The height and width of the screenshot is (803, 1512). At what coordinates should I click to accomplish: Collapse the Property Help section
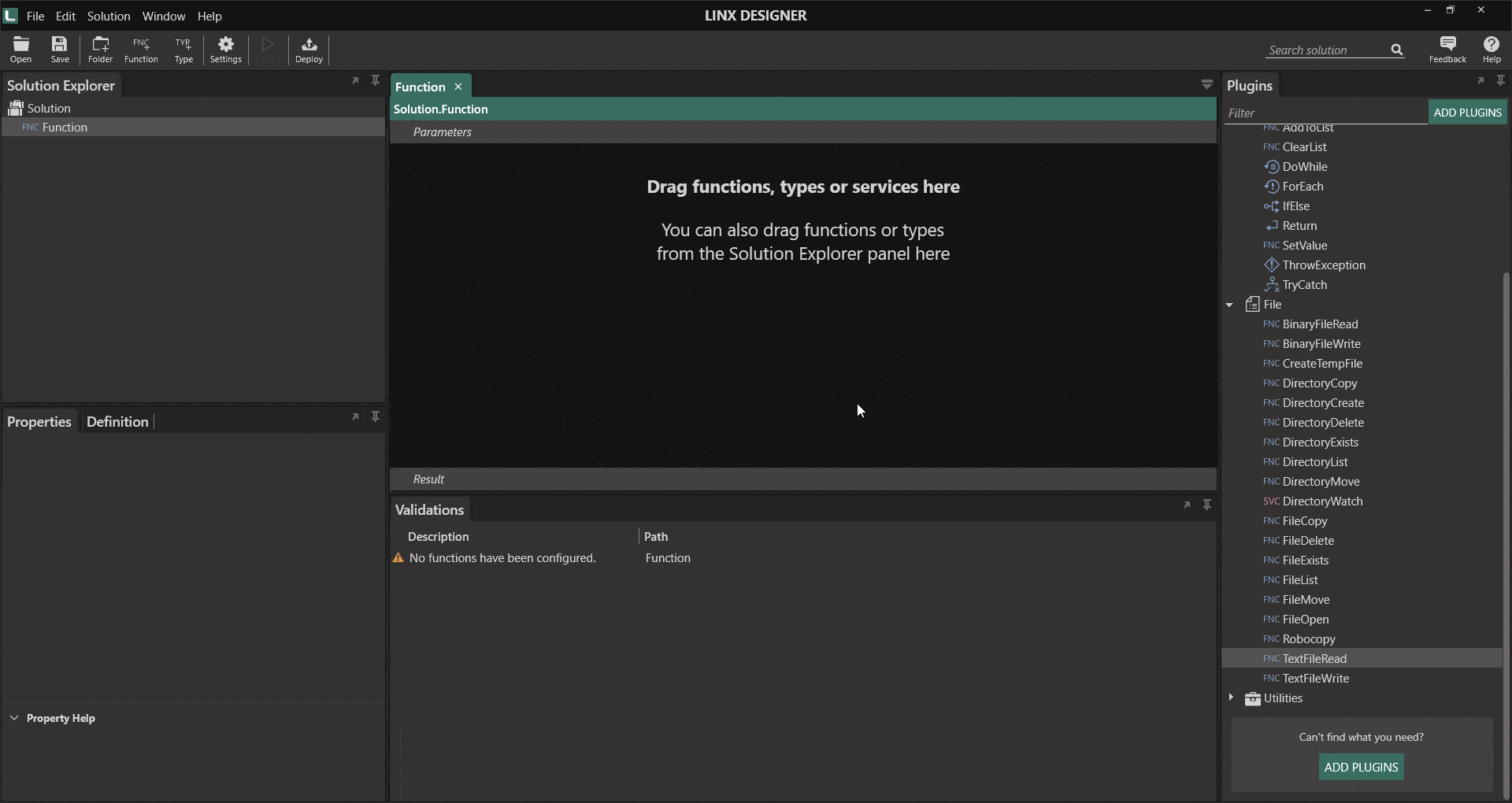14,718
